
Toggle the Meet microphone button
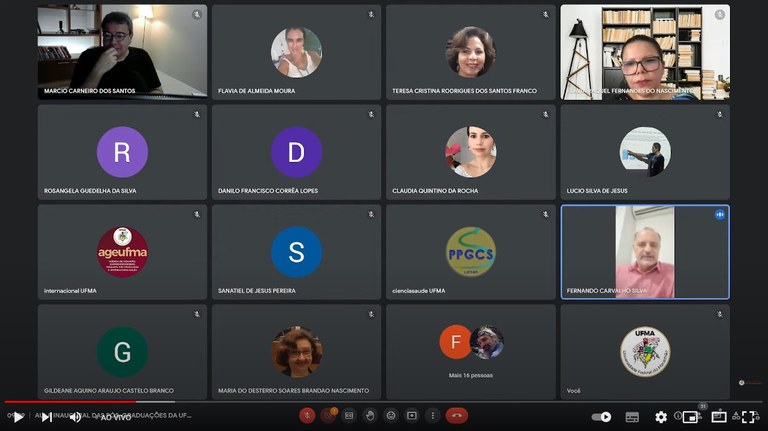click(307, 415)
